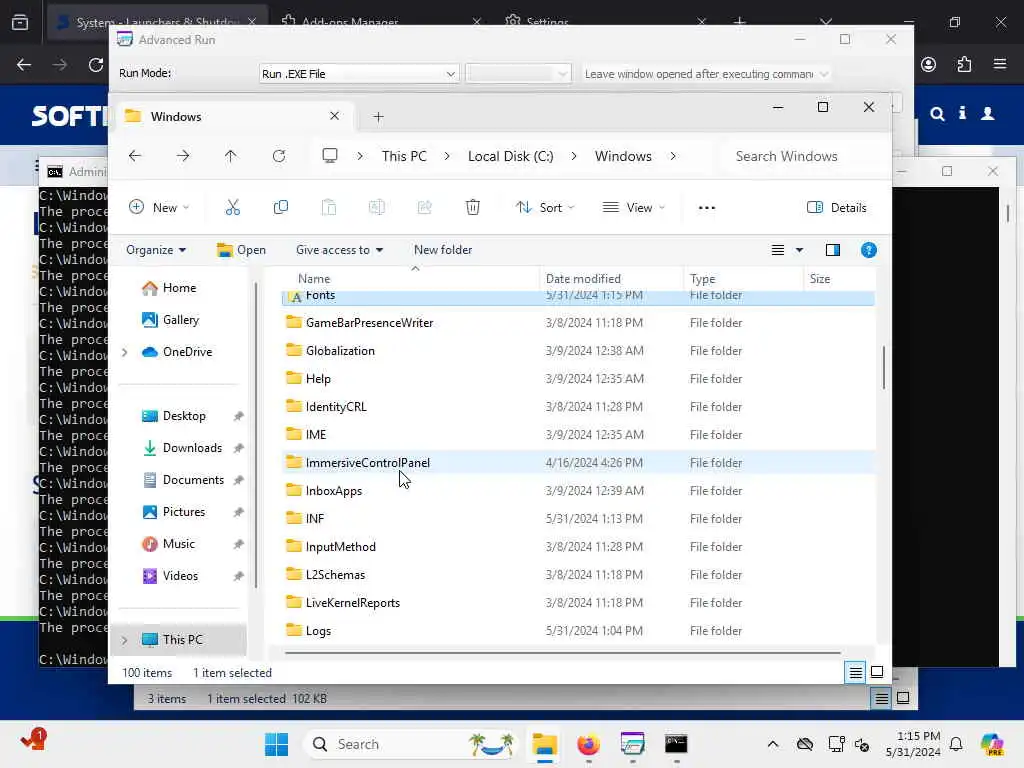Open the browser hamburger menu

[x=1000, y=64]
